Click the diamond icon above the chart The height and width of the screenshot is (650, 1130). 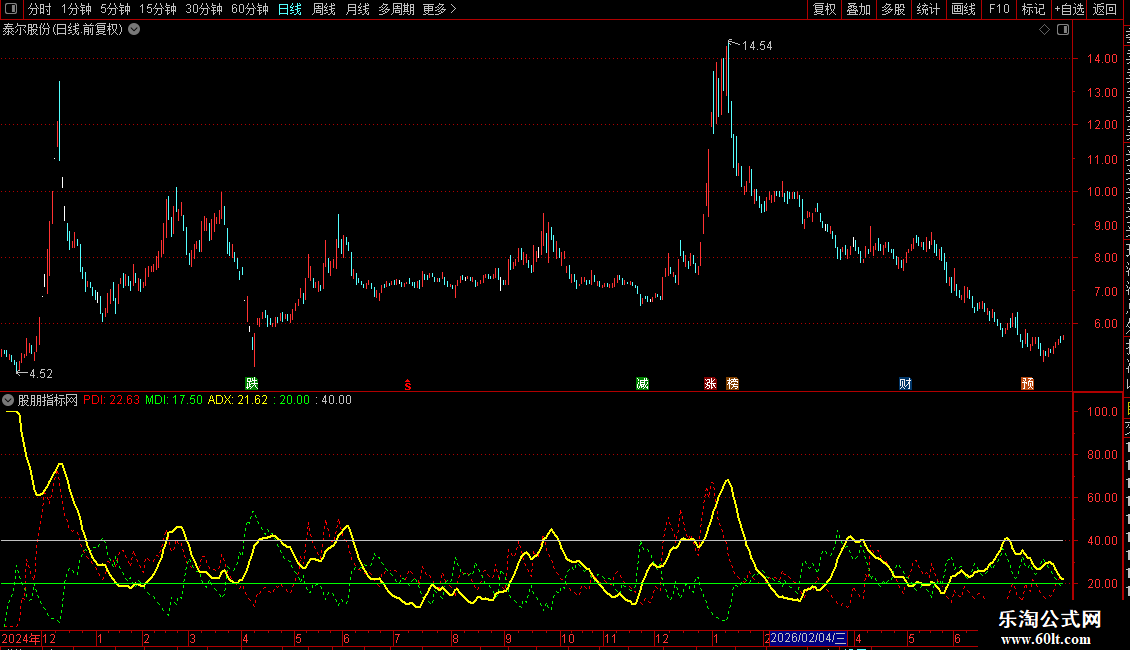point(1044,30)
